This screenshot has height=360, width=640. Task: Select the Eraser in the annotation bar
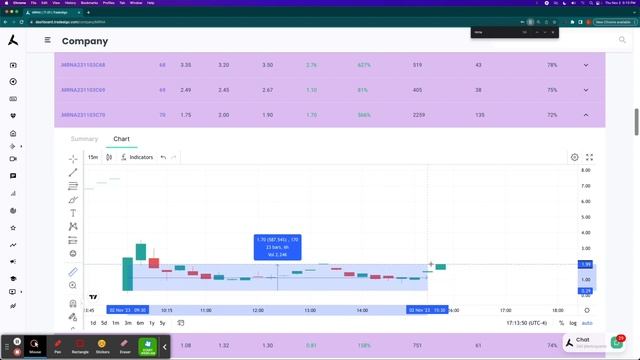pos(125,347)
